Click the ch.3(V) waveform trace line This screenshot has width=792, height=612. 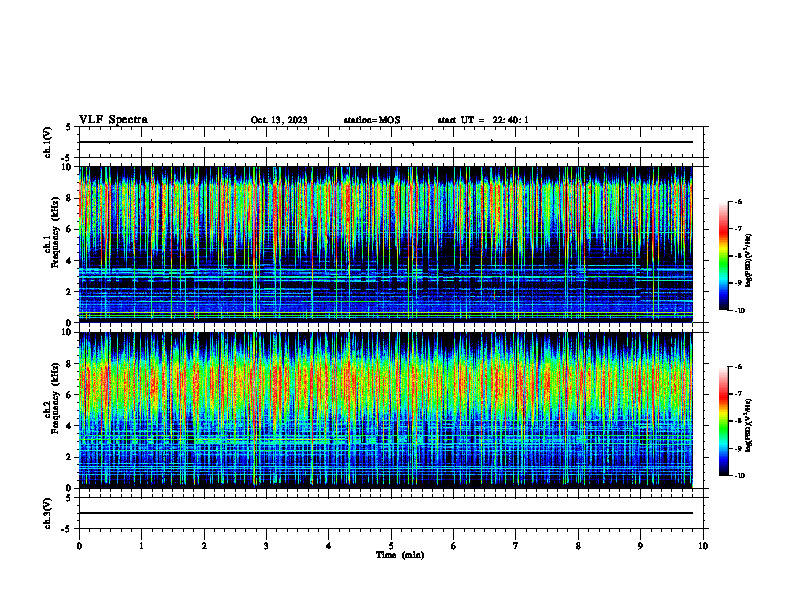pyautogui.click(x=386, y=513)
